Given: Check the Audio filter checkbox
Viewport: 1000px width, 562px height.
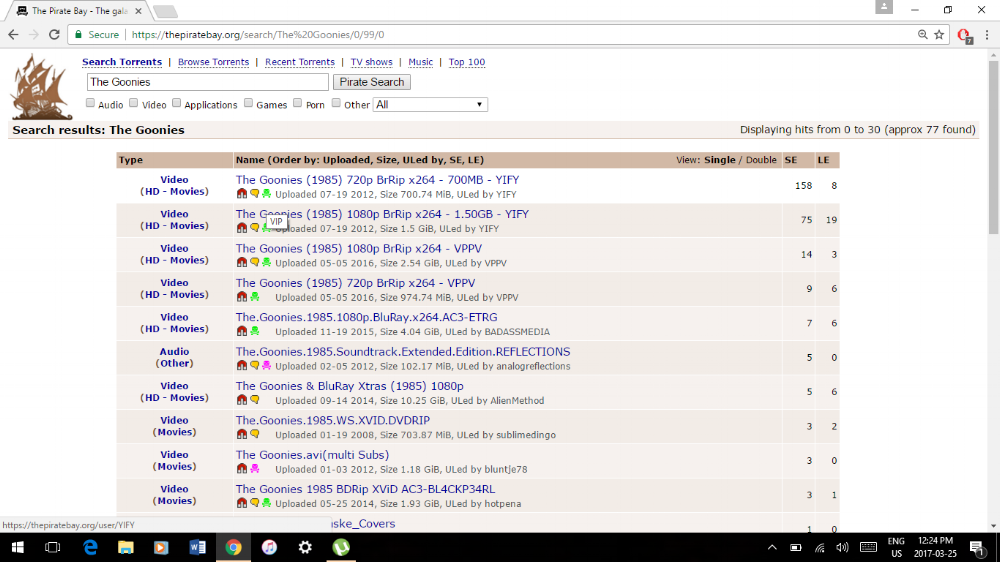Looking at the screenshot, I should coord(90,103).
